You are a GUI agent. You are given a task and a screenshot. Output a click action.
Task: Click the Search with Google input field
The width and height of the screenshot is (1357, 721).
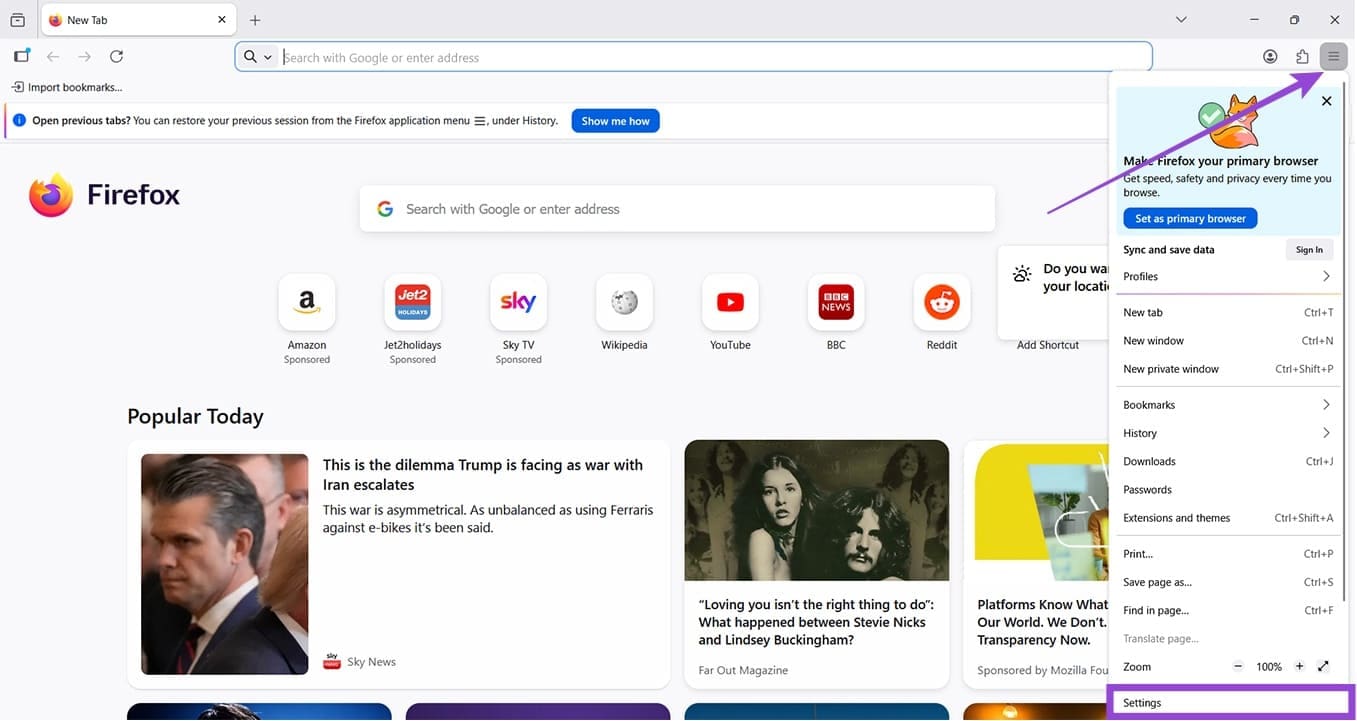pyautogui.click(x=677, y=208)
